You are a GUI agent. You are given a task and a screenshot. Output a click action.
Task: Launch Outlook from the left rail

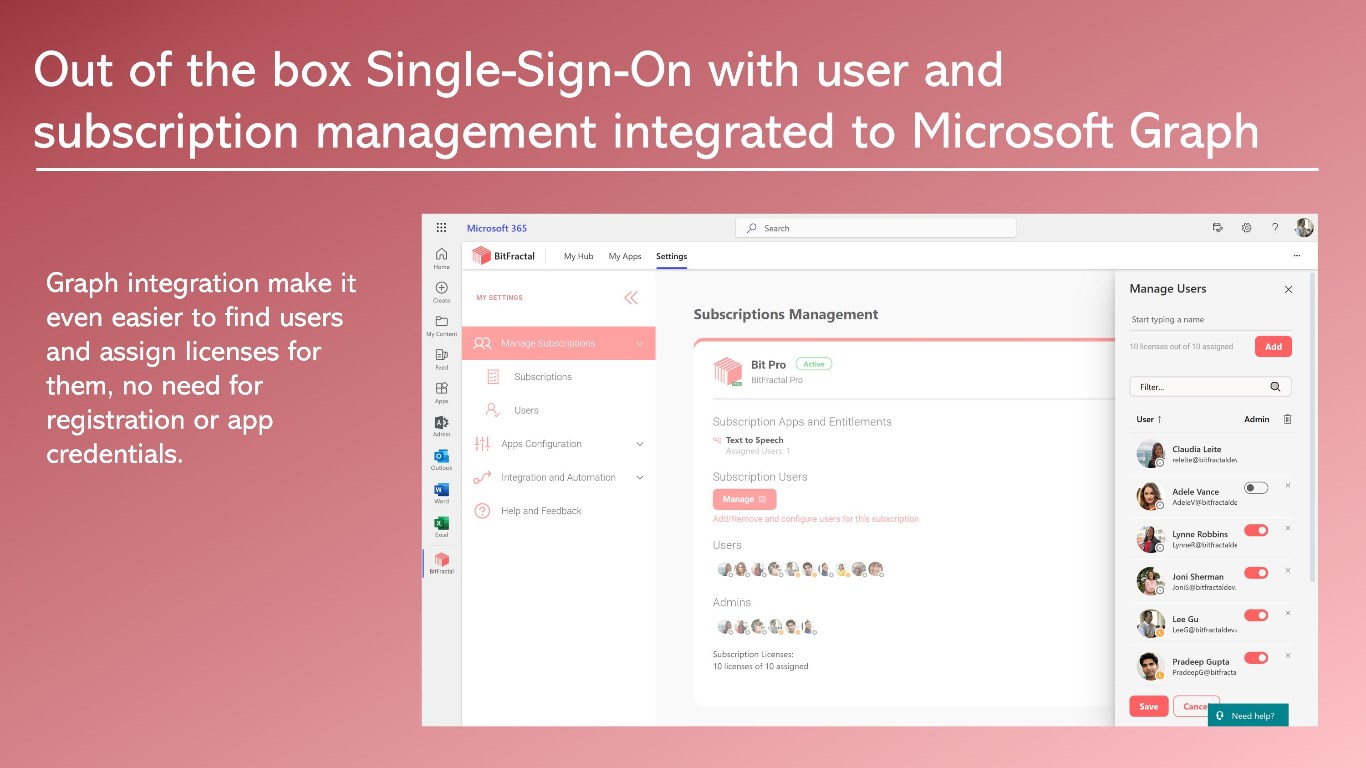click(441, 459)
